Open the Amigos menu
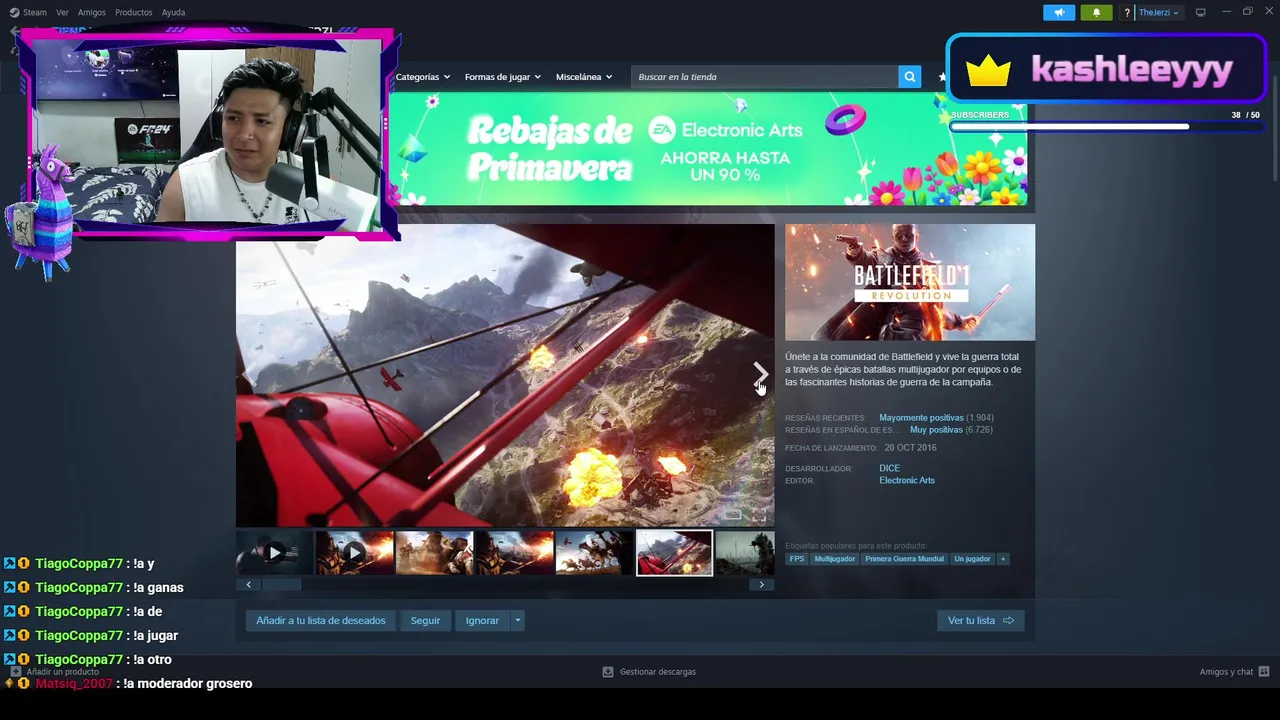This screenshot has width=1280, height=720. (91, 12)
